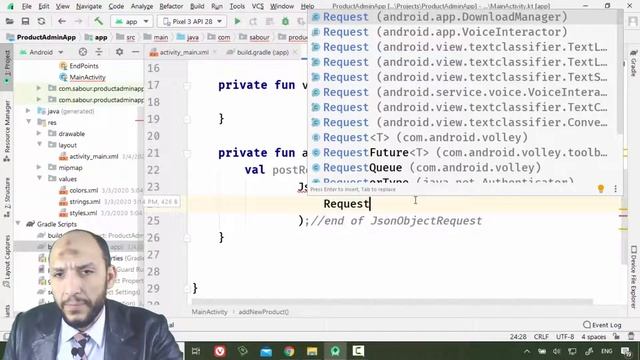Click 4 spaces indent setting
This screenshot has width=640, height=360.
pos(593,337)
